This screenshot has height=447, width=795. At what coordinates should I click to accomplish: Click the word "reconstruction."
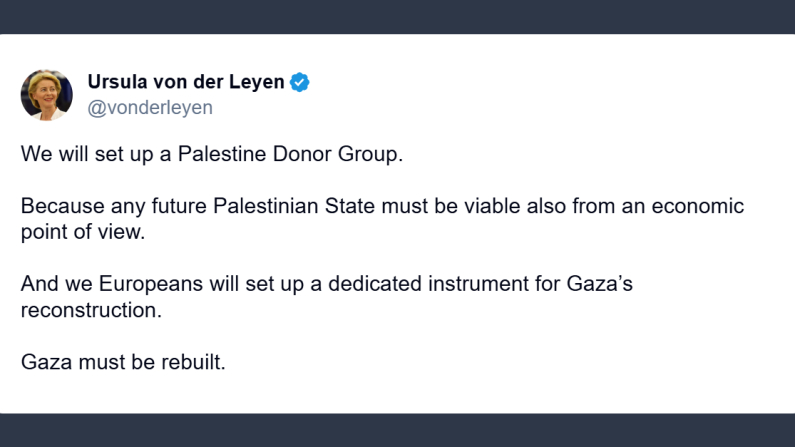[x=91, y=310]
